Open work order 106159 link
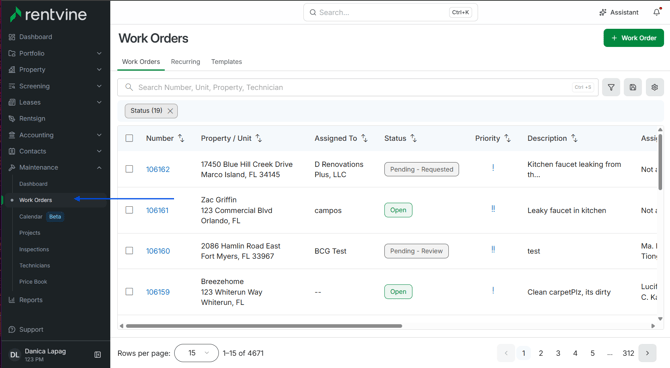 point(158,292)
